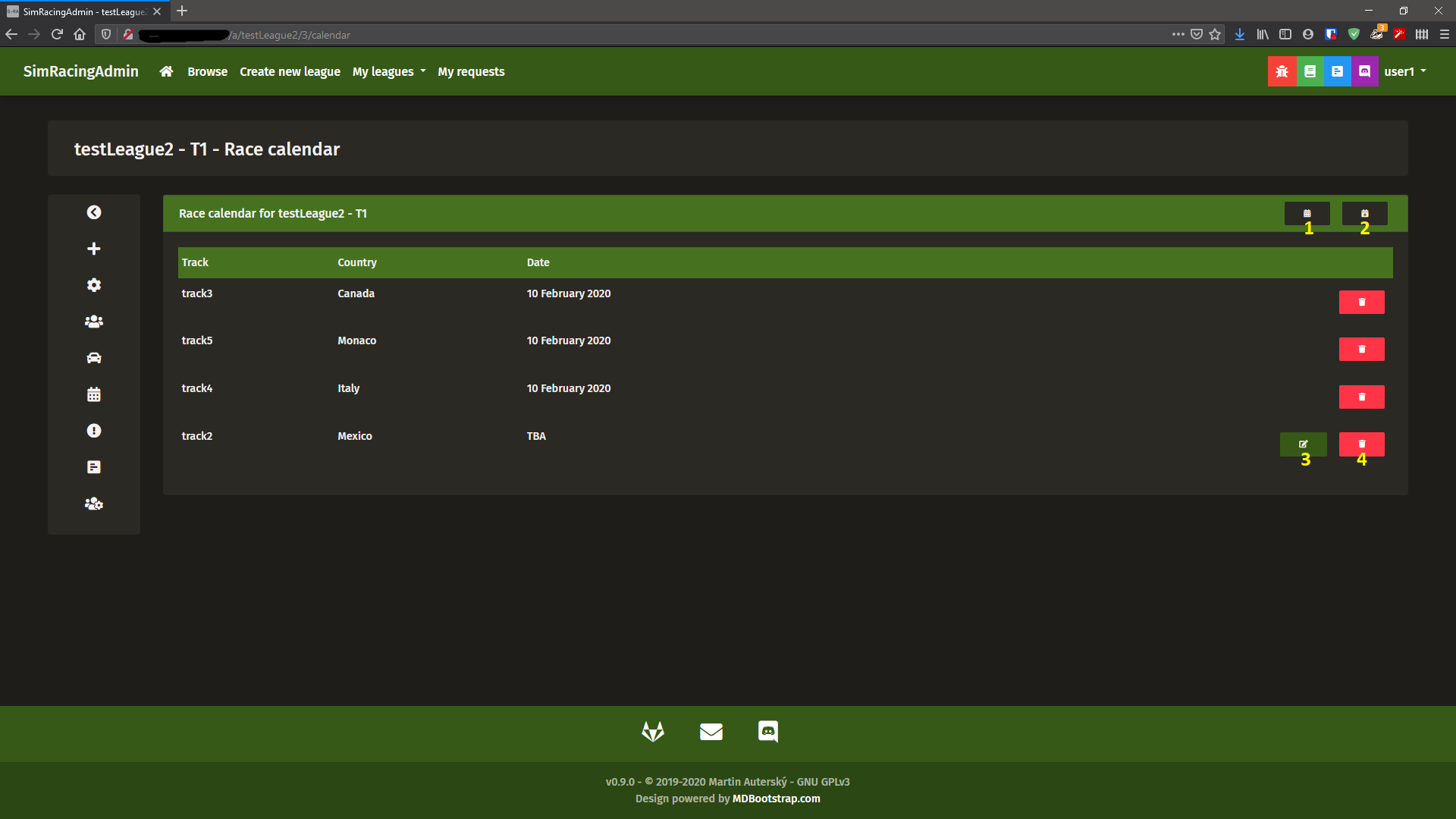Click the add new item plus icon
1456x819 pixels.
click(x=94, y=248)
